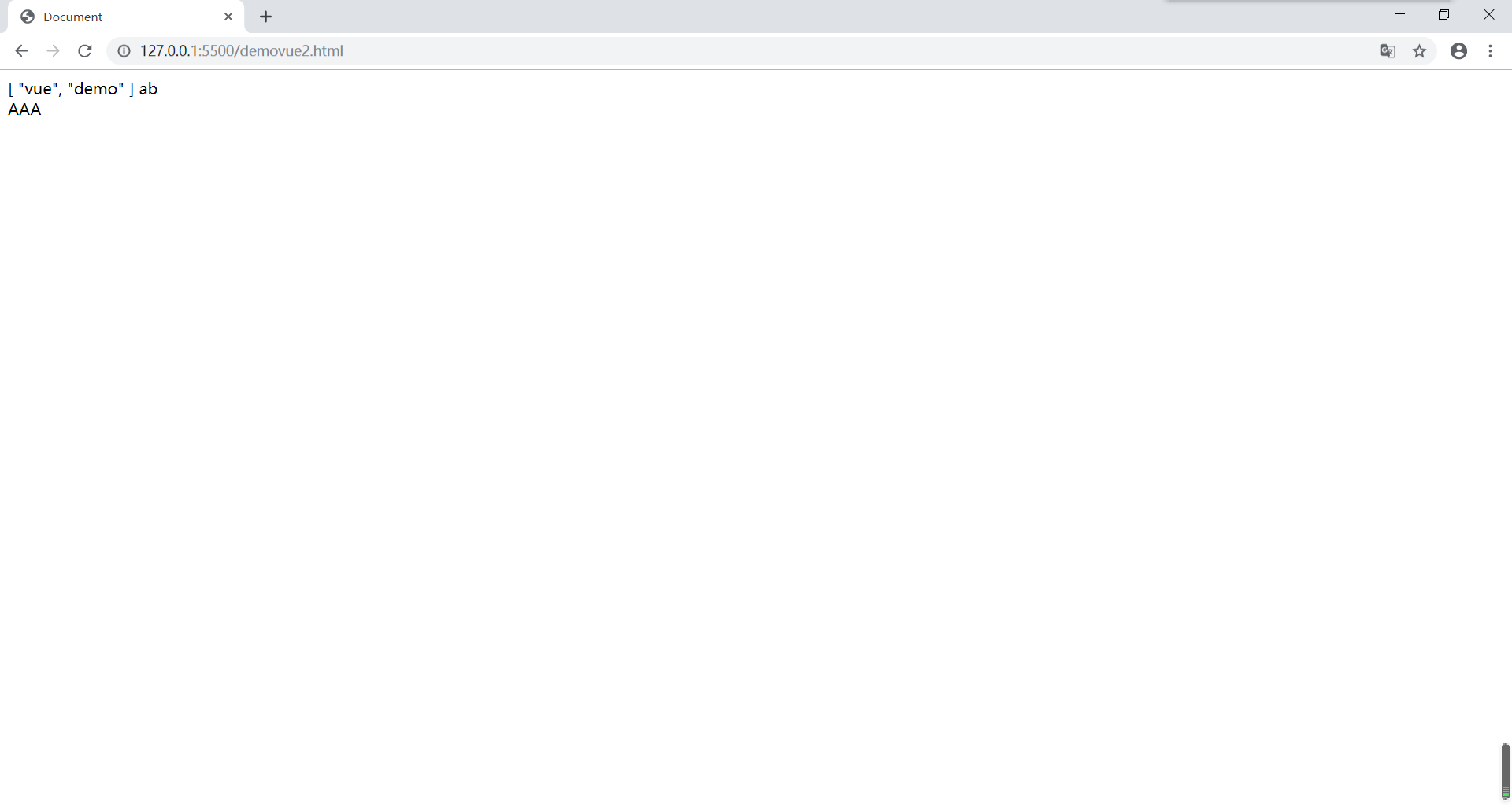Bookmark this page with the star
1512x811 pixels.
(x=1419, y=51)
